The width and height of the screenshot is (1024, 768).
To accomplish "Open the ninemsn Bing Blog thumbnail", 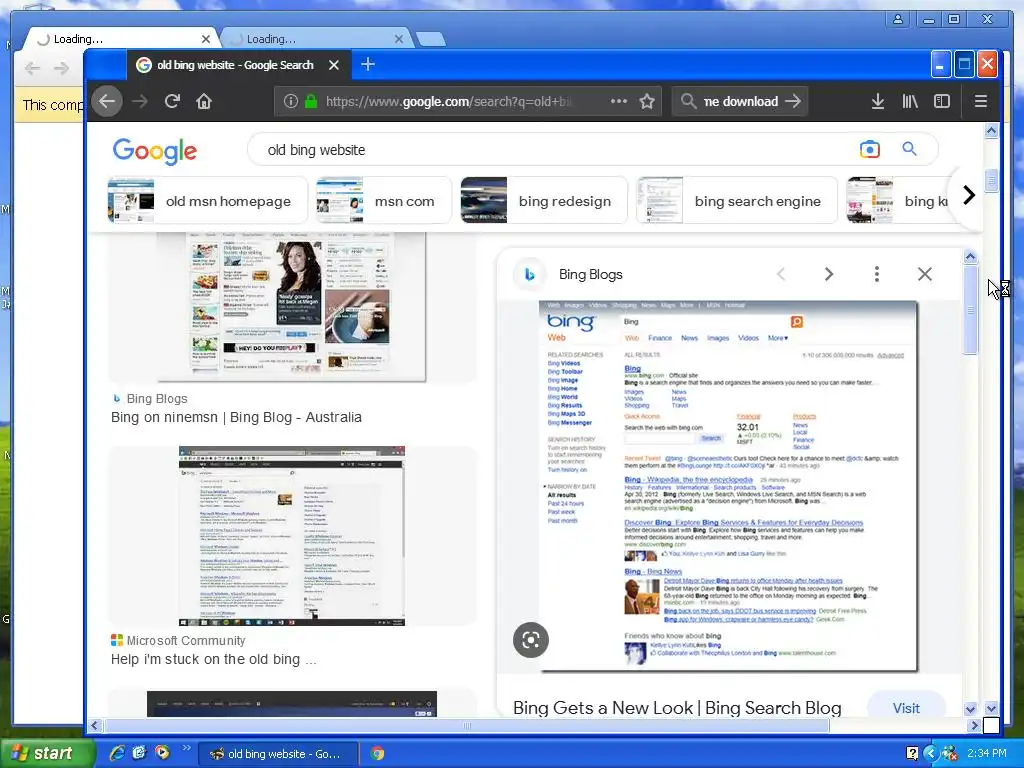I will [292, 306].
